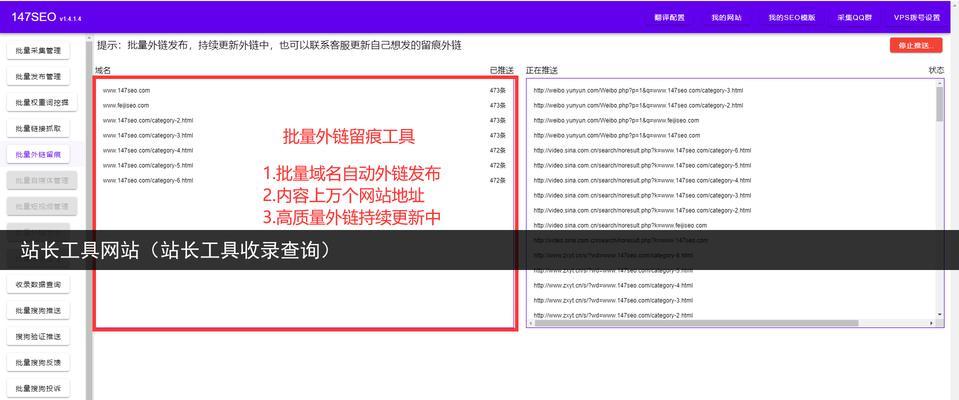Open 批量搜狗投诉 in the sidebar
The image size is (959, 400).
[x=38, y=388]
